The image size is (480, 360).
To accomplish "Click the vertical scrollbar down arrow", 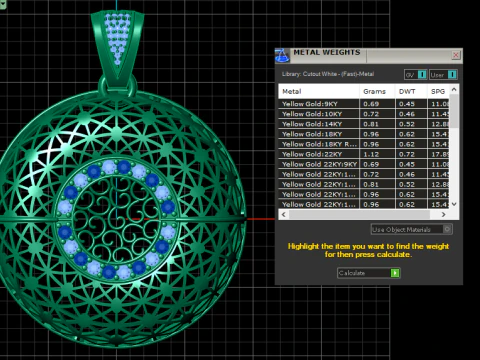I will [x=454, y=204].
